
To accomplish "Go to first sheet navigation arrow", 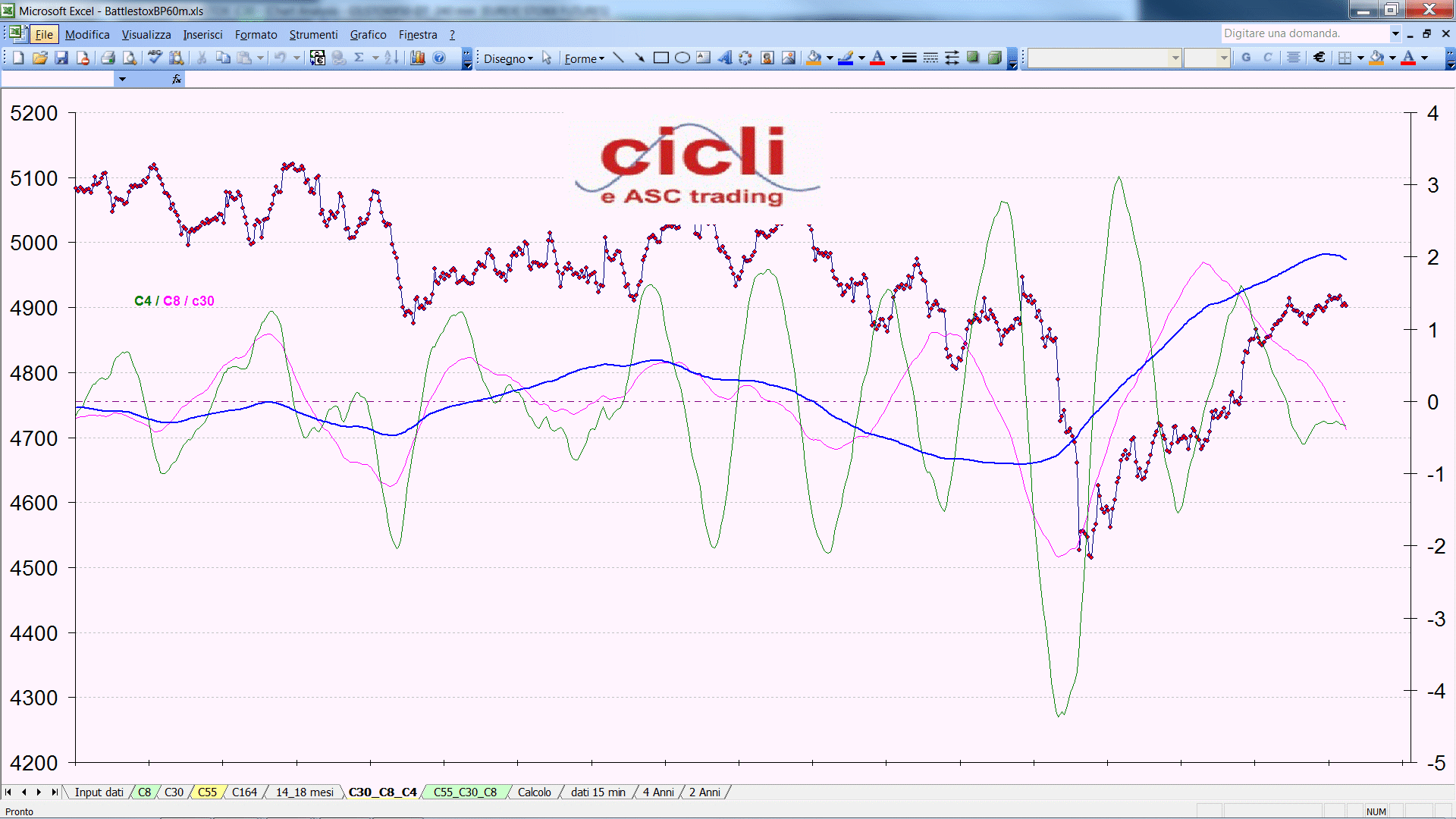I will pos(8,792).
